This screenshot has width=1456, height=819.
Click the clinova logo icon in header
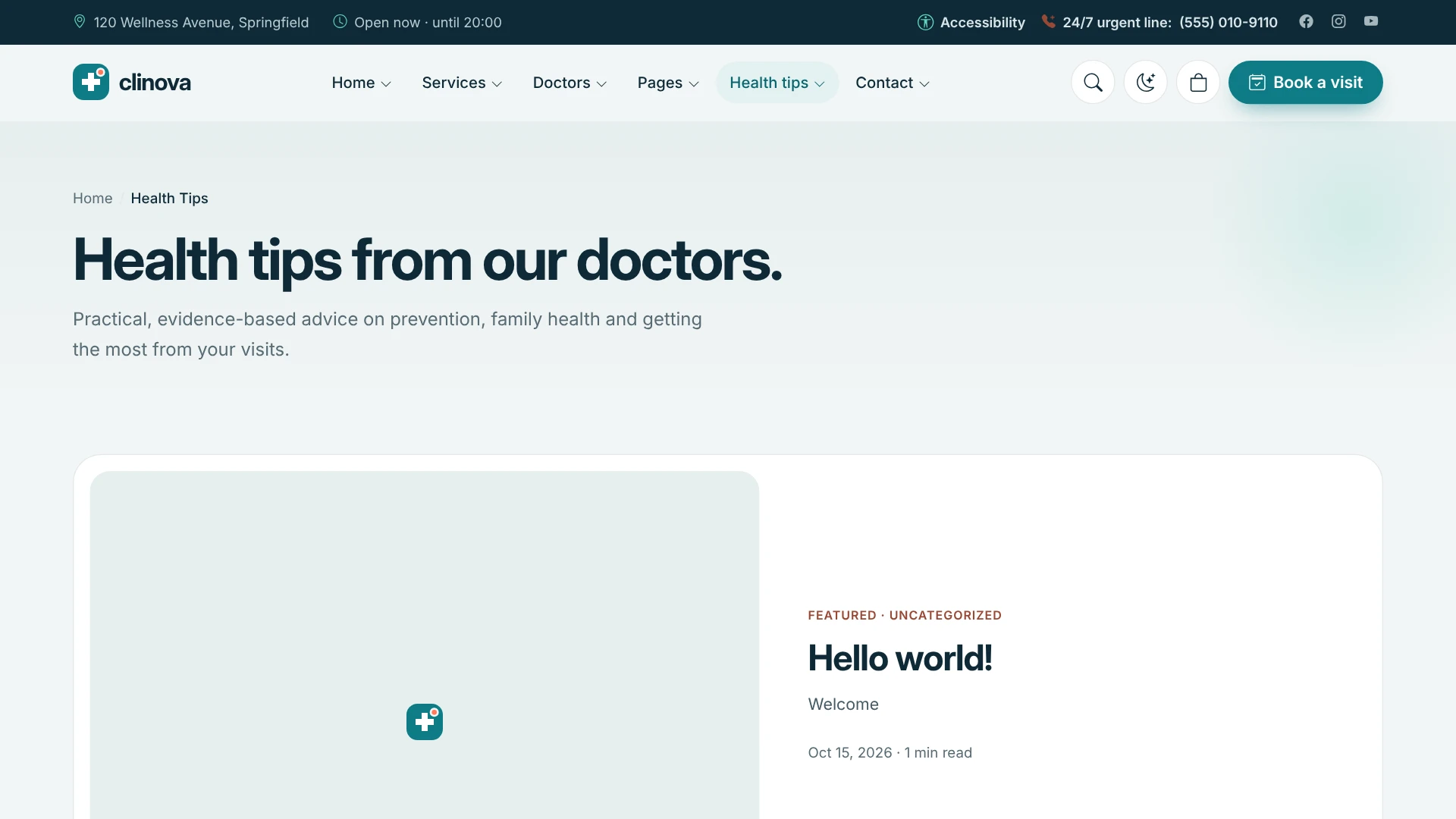click(x=91, y=82)
